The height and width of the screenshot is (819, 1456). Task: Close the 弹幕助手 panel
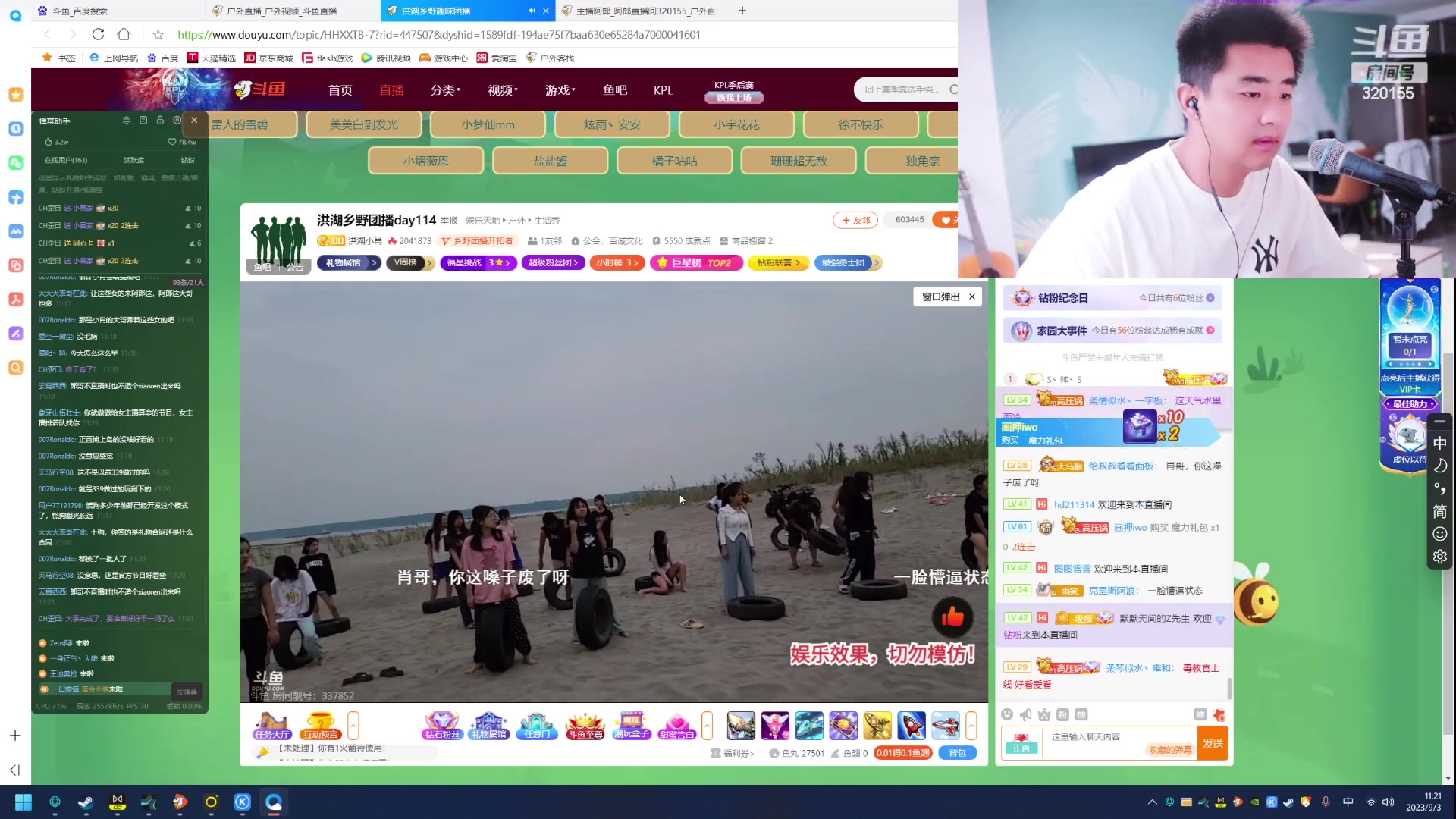coord(194,121)
